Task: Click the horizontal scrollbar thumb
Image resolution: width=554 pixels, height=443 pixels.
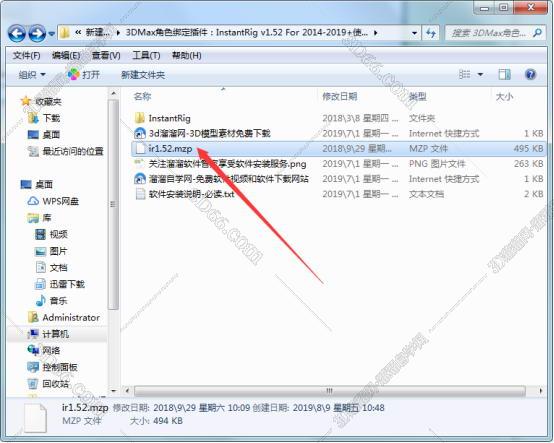Action: tap(329, 391)
